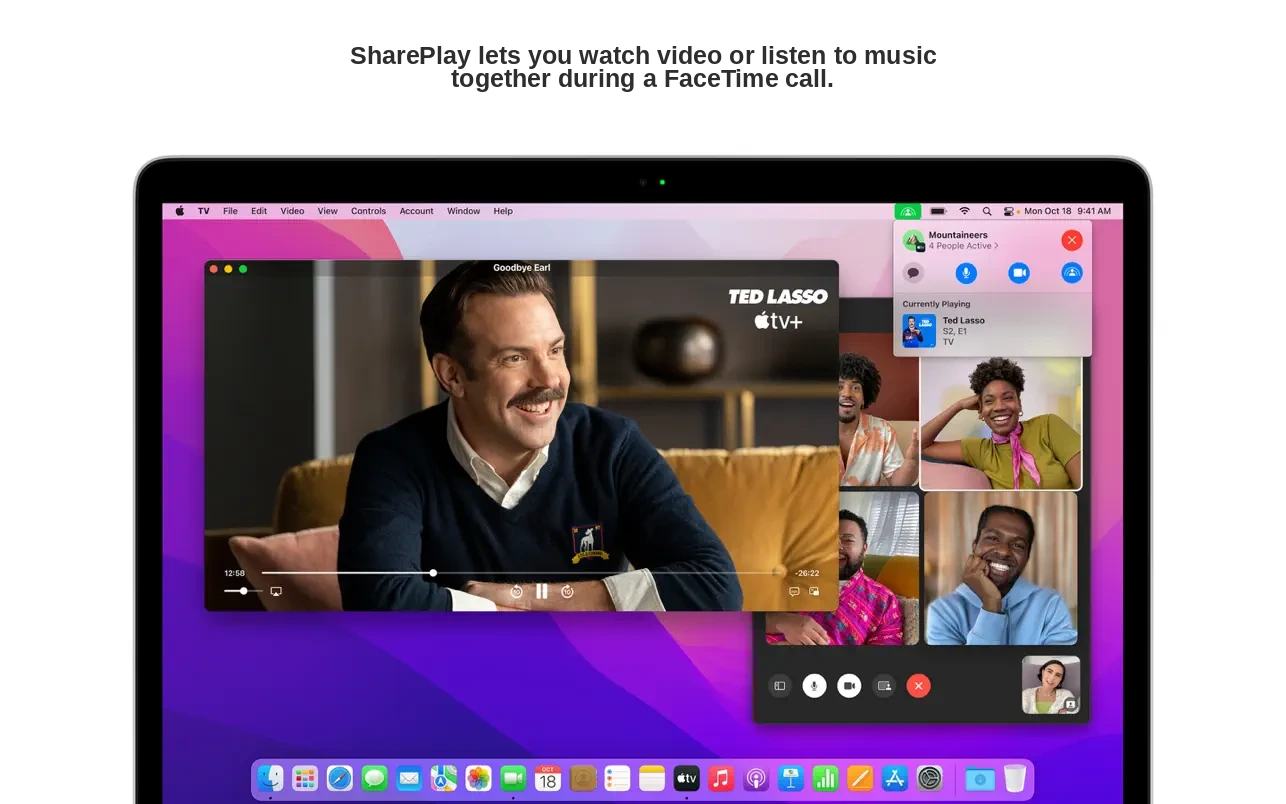The image size is (1286, 804).
Task: Open Control Center in menu bar
Action: click(x=1010, y=211)
